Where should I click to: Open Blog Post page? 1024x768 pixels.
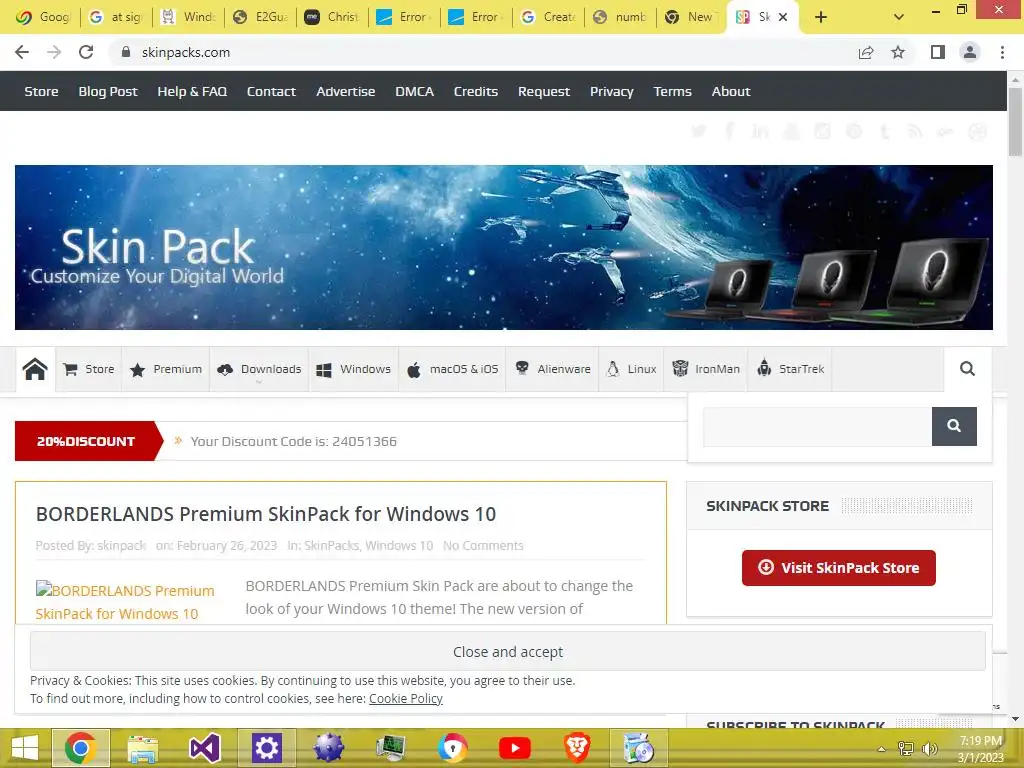tap(108, 91)
